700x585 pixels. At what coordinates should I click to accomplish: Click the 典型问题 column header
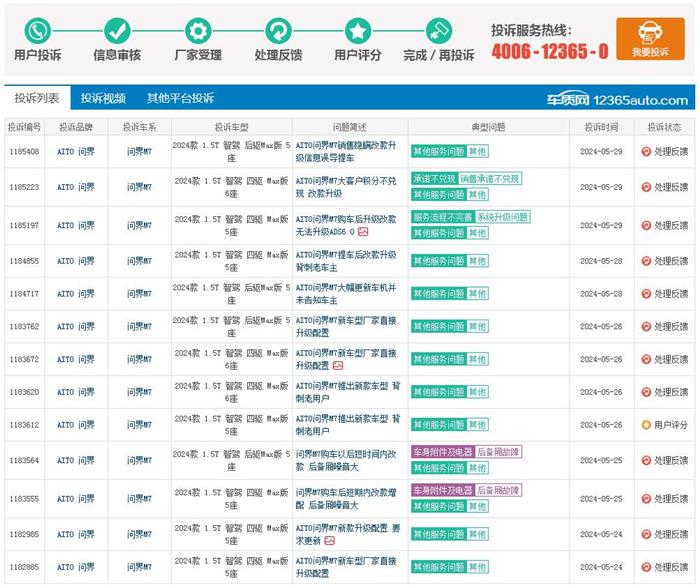click(488, 127)
